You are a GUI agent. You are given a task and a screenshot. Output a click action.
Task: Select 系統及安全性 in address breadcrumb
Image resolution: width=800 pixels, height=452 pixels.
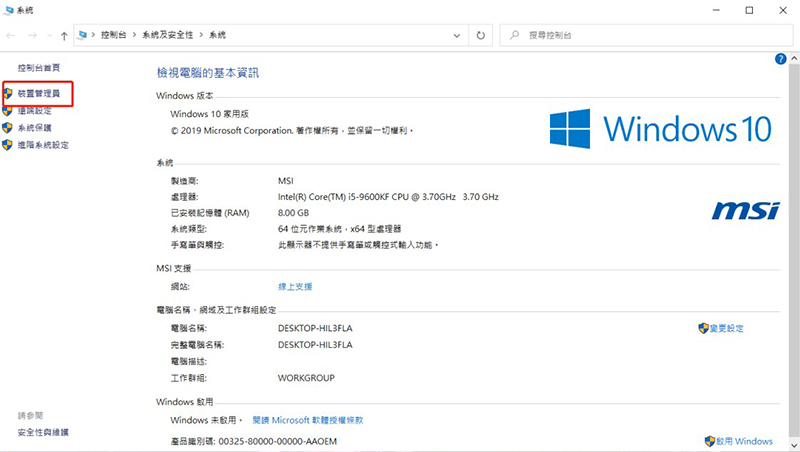tap(168, 35)
